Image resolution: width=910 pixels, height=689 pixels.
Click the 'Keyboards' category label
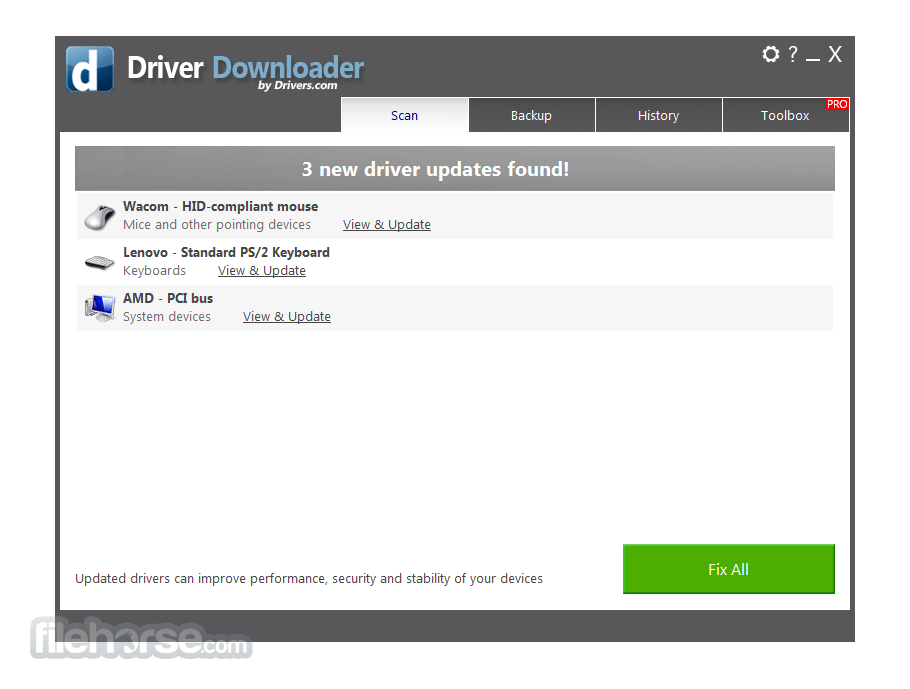154,270
